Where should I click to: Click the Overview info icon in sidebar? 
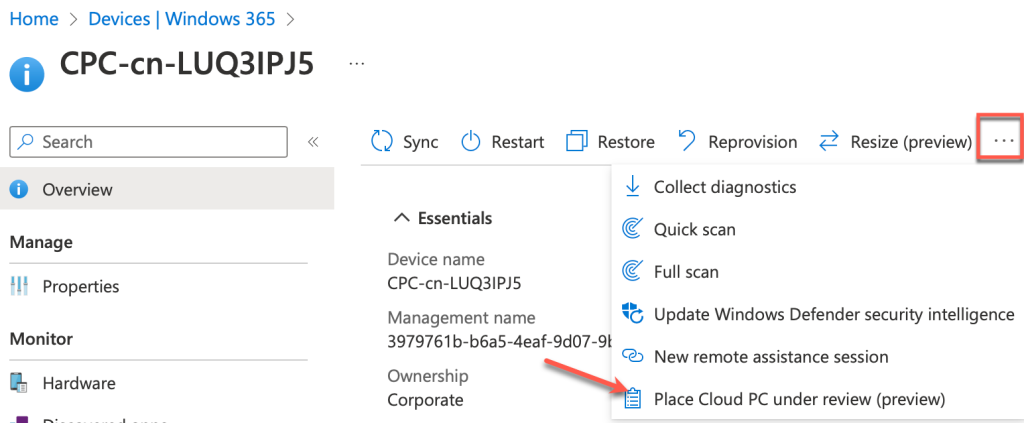point(20,190)
